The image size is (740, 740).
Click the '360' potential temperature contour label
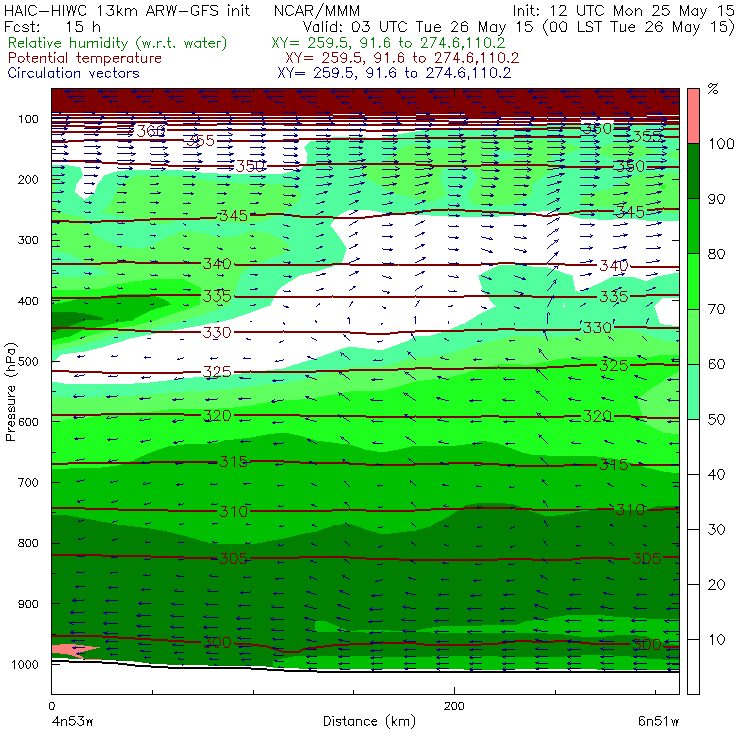click(x=151, y=131)
